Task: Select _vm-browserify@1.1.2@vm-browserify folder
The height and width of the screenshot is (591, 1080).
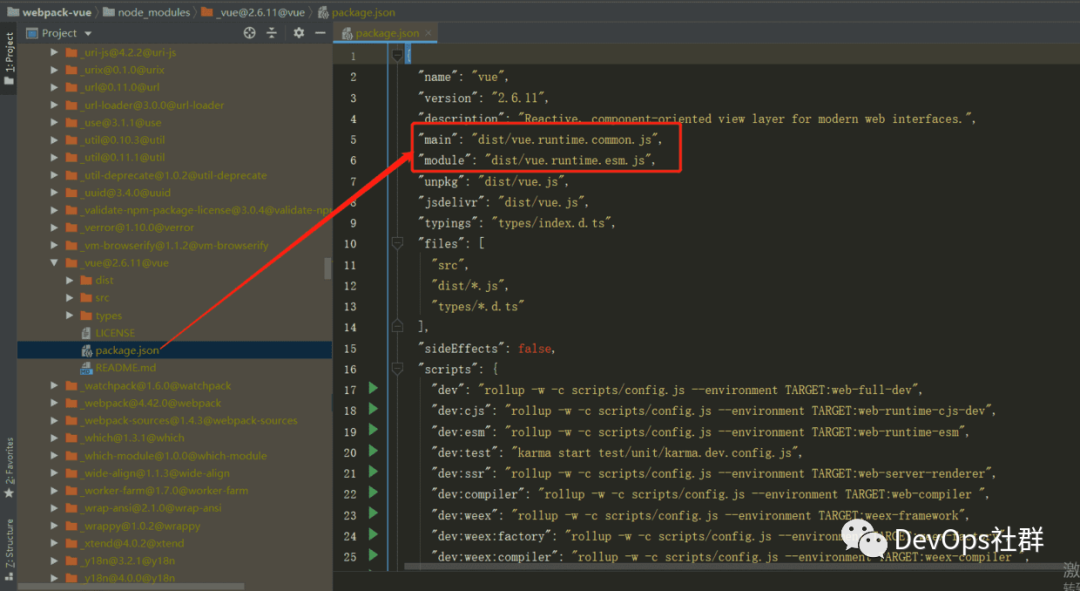Action: tap(176, 245)
